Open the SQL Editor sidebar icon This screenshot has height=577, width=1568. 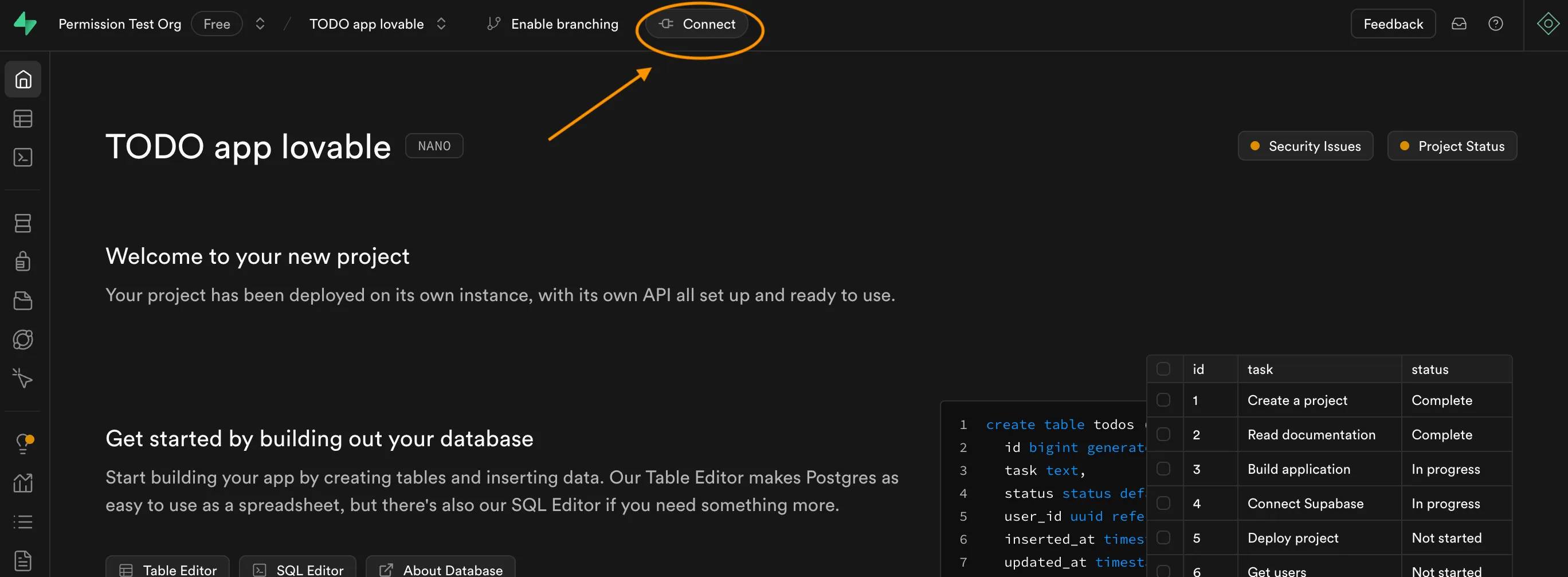coord(22,157)
